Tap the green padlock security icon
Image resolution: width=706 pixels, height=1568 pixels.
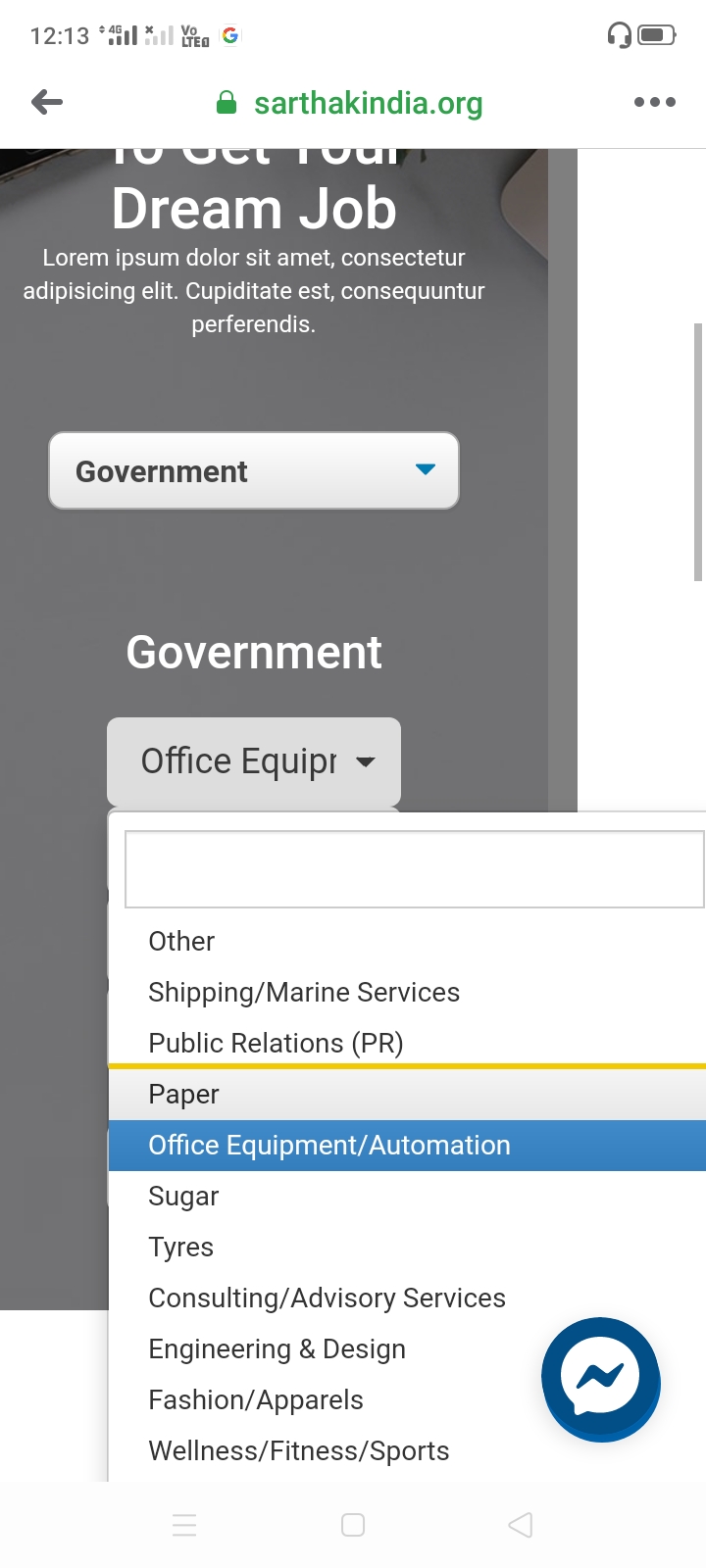[227, 103]
